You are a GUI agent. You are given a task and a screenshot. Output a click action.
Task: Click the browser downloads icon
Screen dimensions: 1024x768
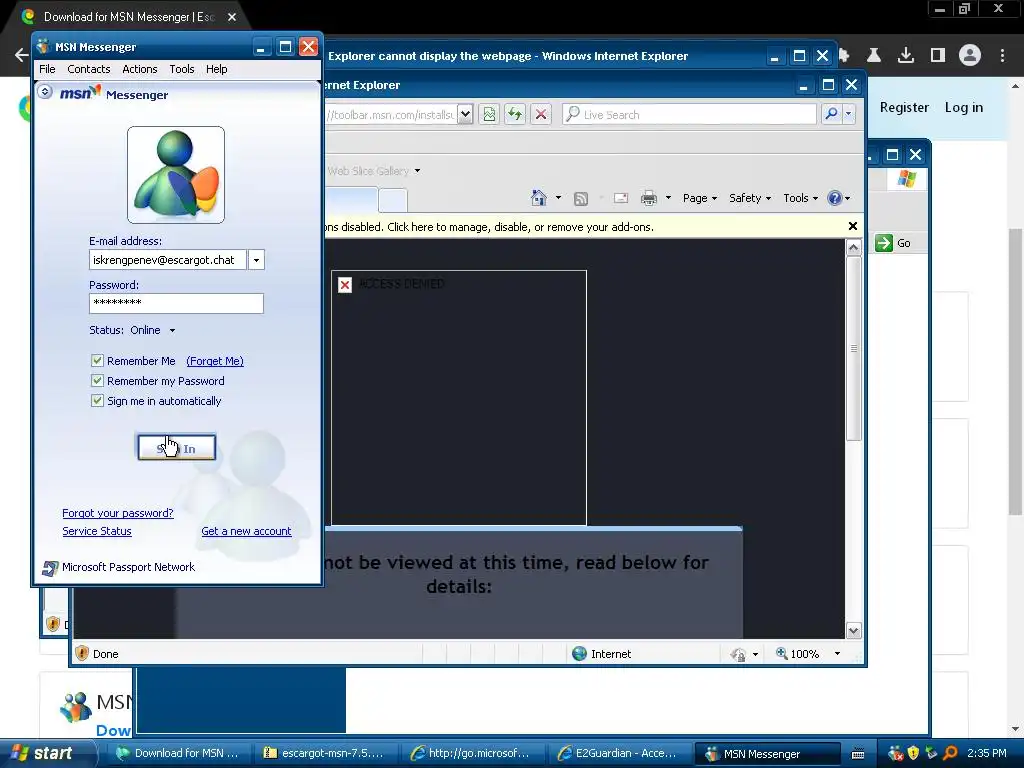[906, 56]
